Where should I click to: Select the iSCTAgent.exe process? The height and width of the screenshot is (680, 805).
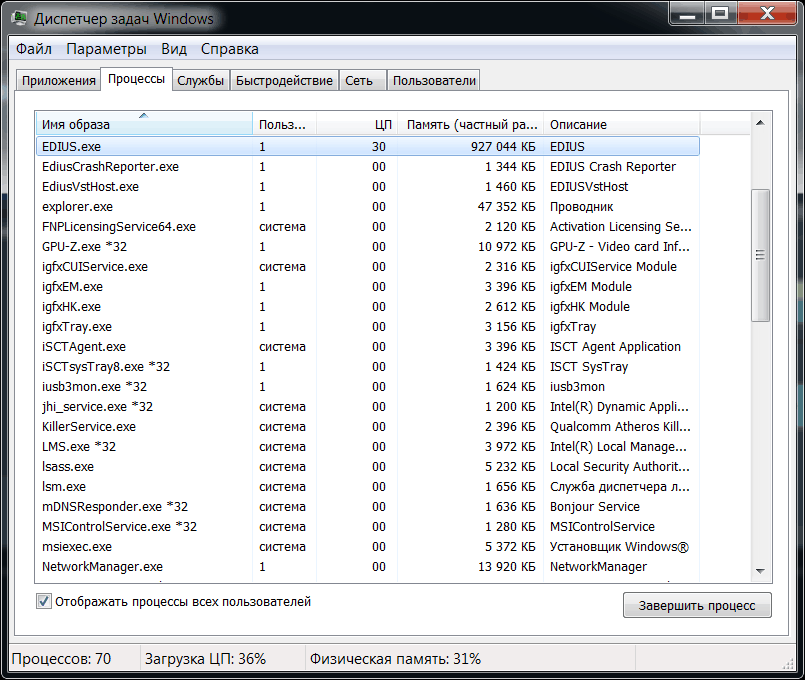[368, 347]
